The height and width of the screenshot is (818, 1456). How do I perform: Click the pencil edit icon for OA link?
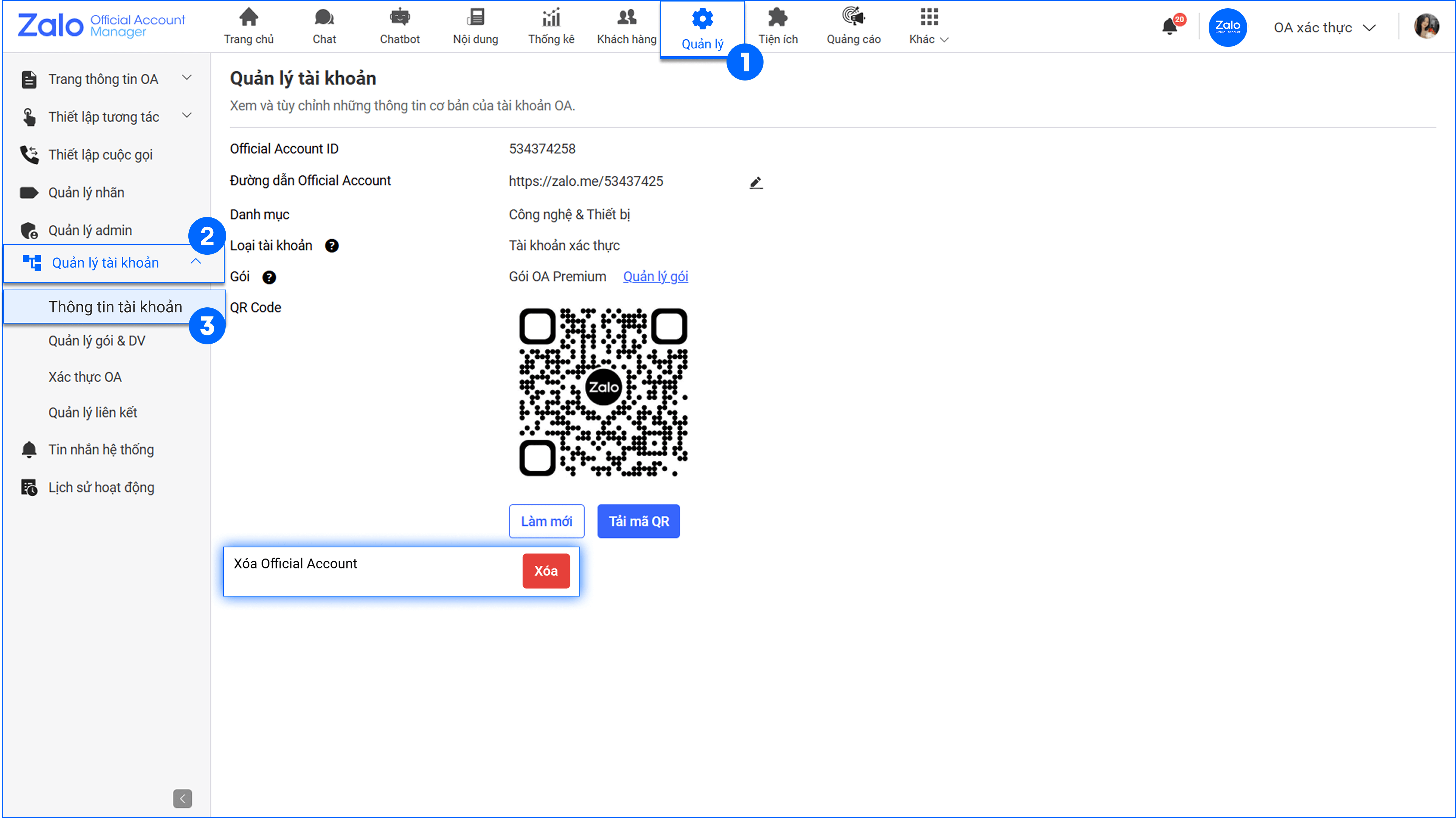click(756, 183)
